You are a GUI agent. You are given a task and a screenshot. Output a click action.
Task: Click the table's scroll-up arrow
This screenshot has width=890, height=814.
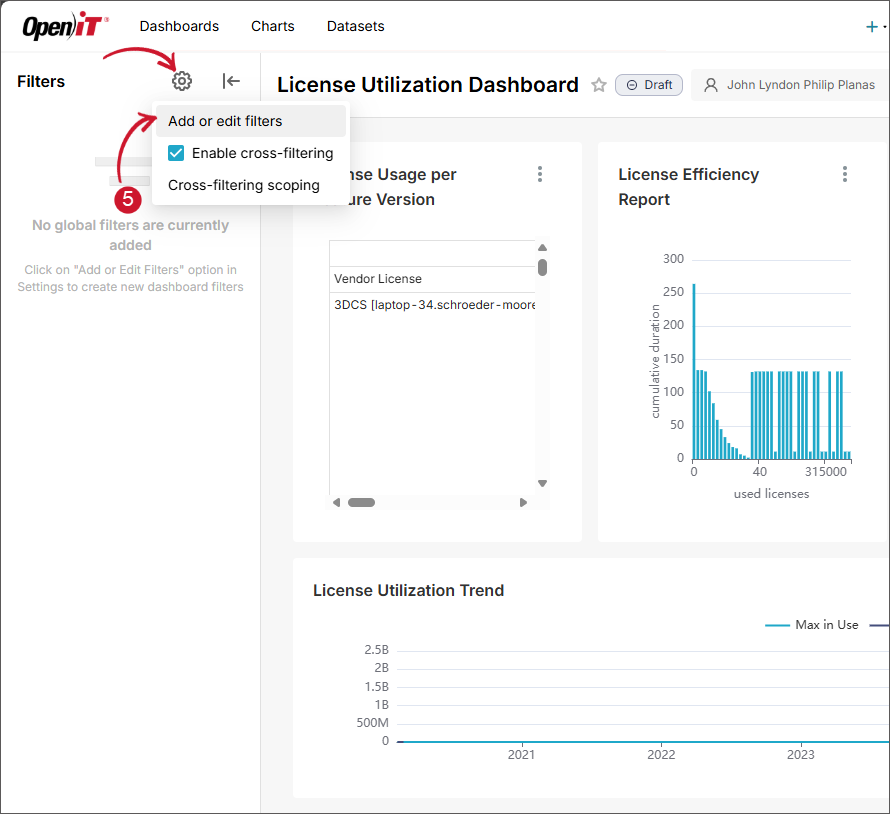pyautogui.click(x=543, y=247)
